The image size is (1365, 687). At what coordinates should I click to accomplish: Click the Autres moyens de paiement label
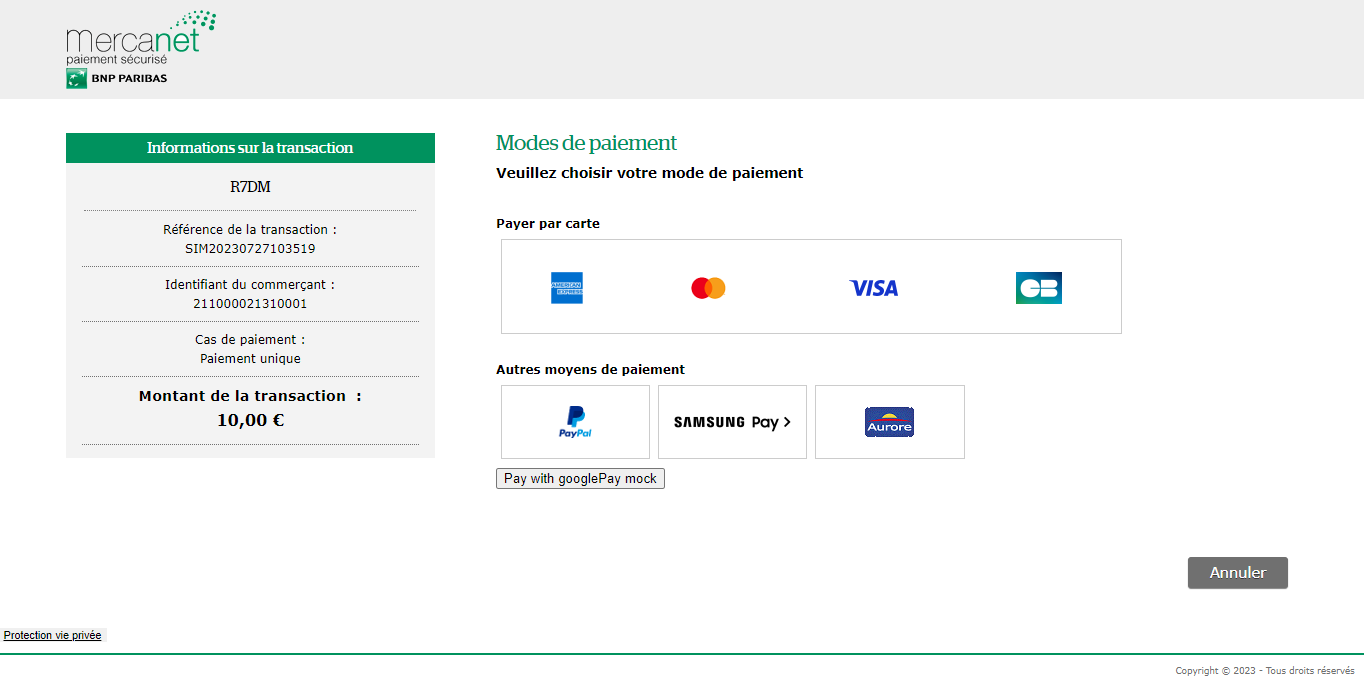coord(590,369)
